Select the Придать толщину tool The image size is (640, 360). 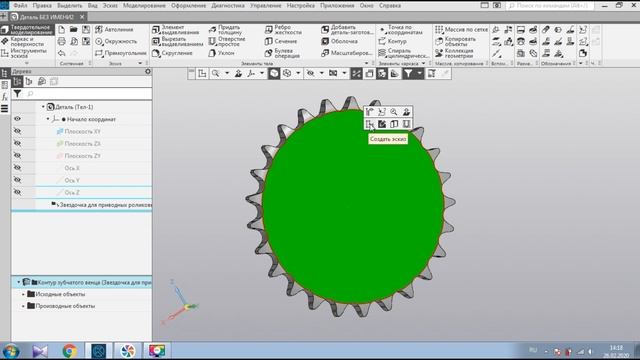point(225,29)
